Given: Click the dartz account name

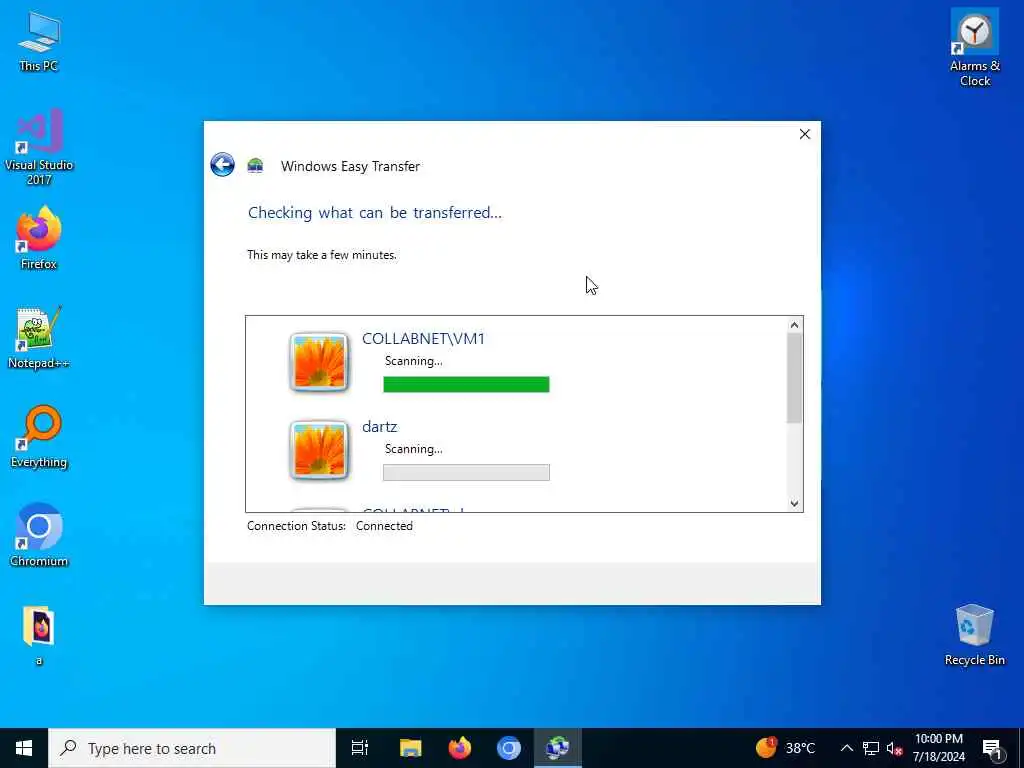Looking at the screenshot, I should (379, 426).
